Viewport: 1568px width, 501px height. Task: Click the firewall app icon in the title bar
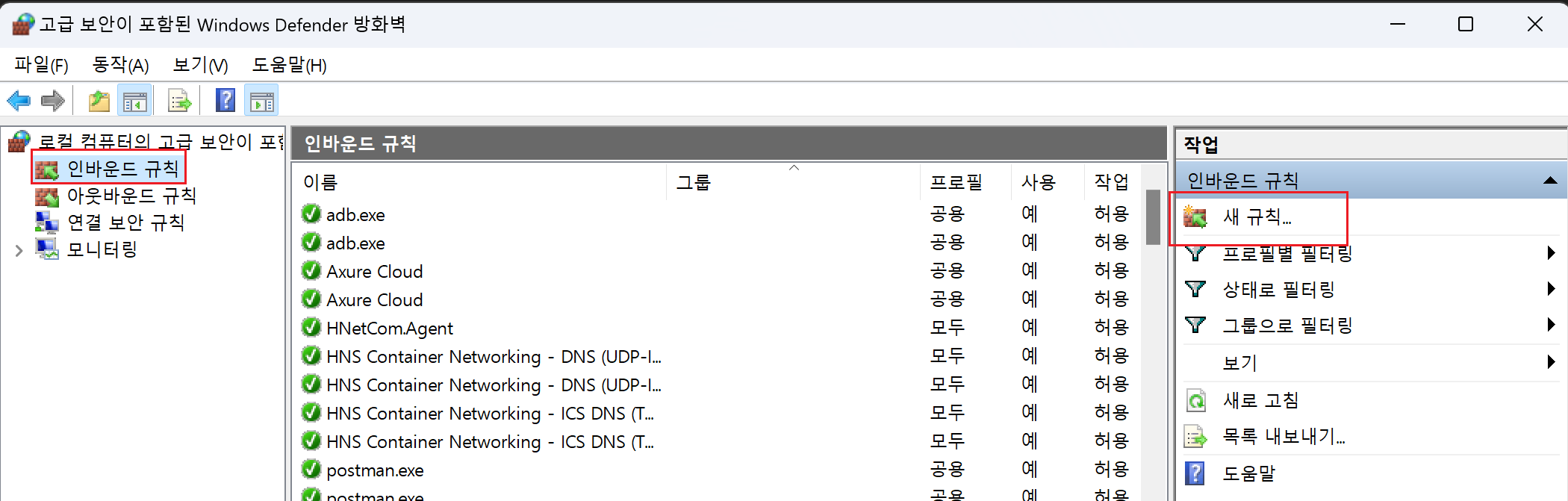click(23, 25)
